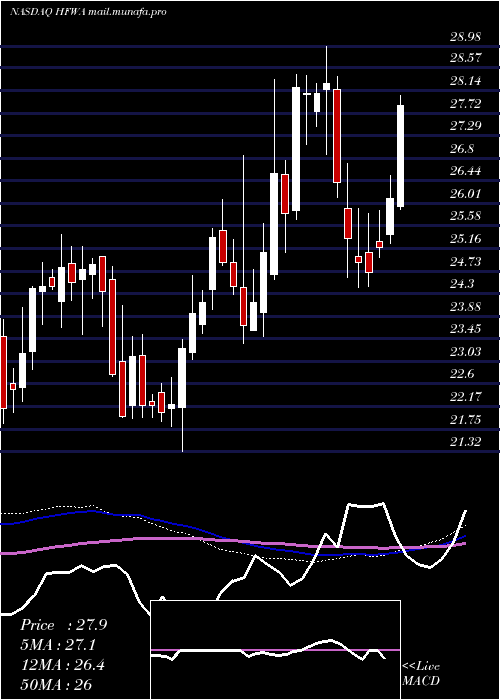The width and height of the screenshot is (500, 700).
Task: Select the 26.44 price axis label
Action: [466, 171]
